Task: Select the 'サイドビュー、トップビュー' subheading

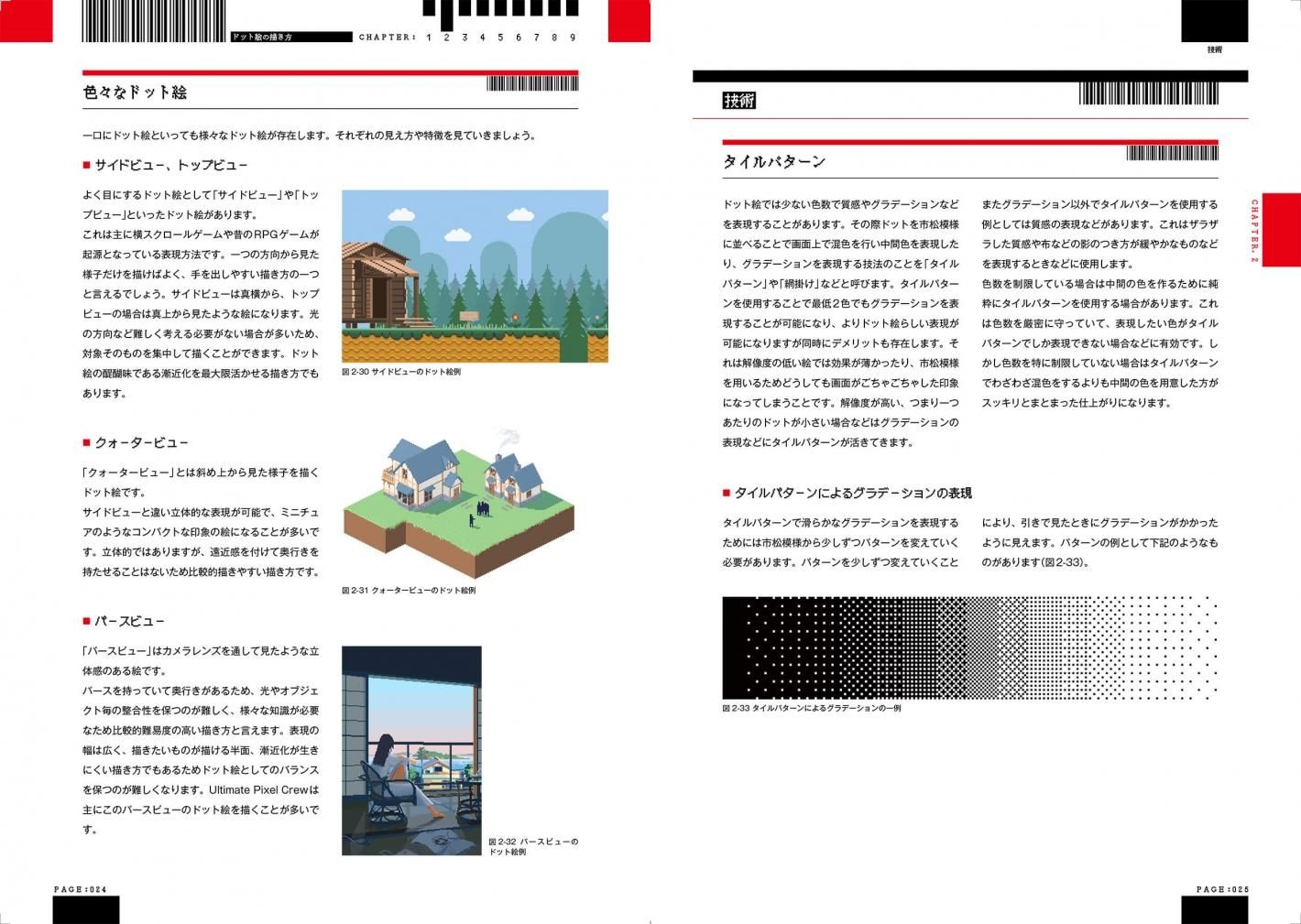Action: coord(171,166)
